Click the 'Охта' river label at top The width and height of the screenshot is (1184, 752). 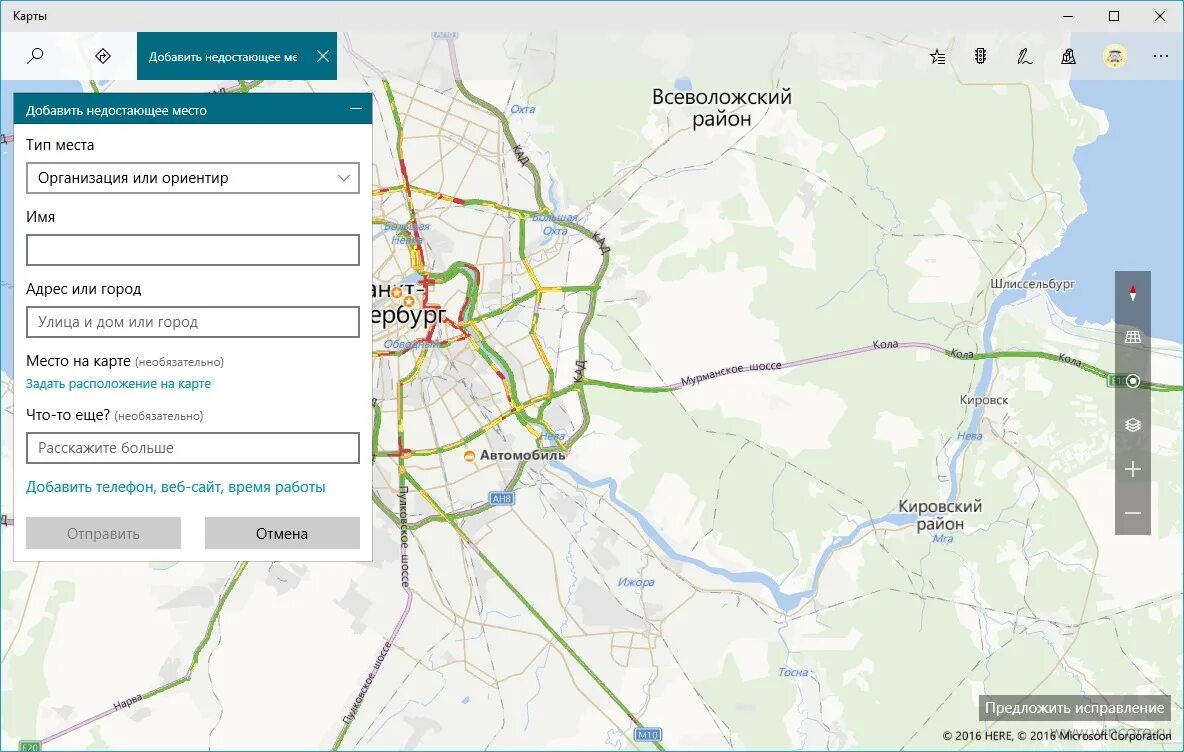pyautogui.click(x=523, y=109)
